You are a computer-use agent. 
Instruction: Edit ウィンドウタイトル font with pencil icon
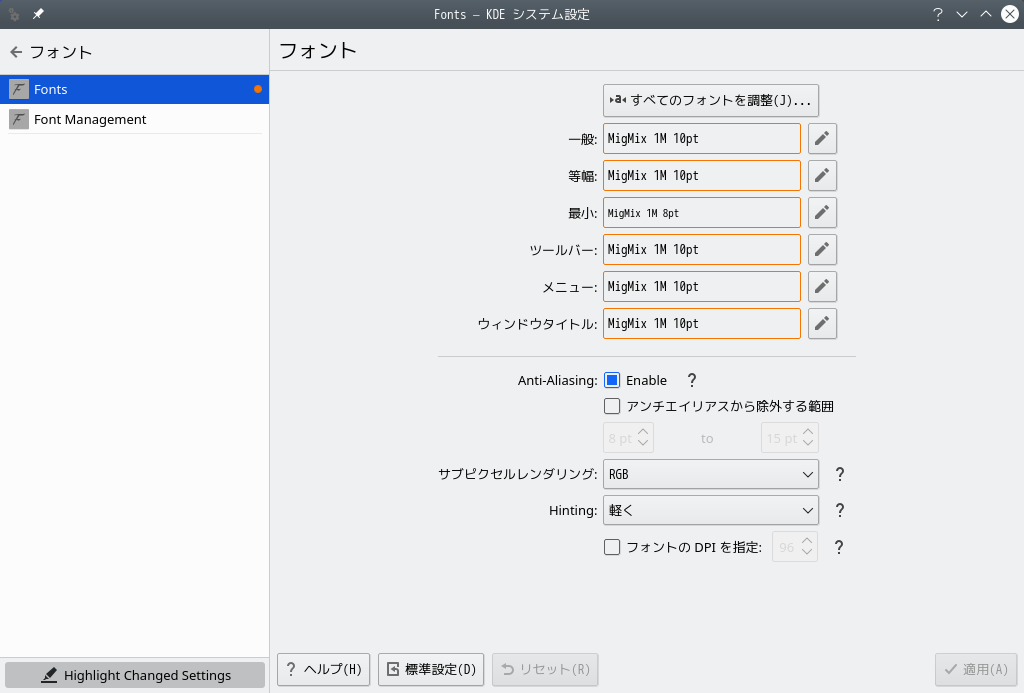pos(822,323)
